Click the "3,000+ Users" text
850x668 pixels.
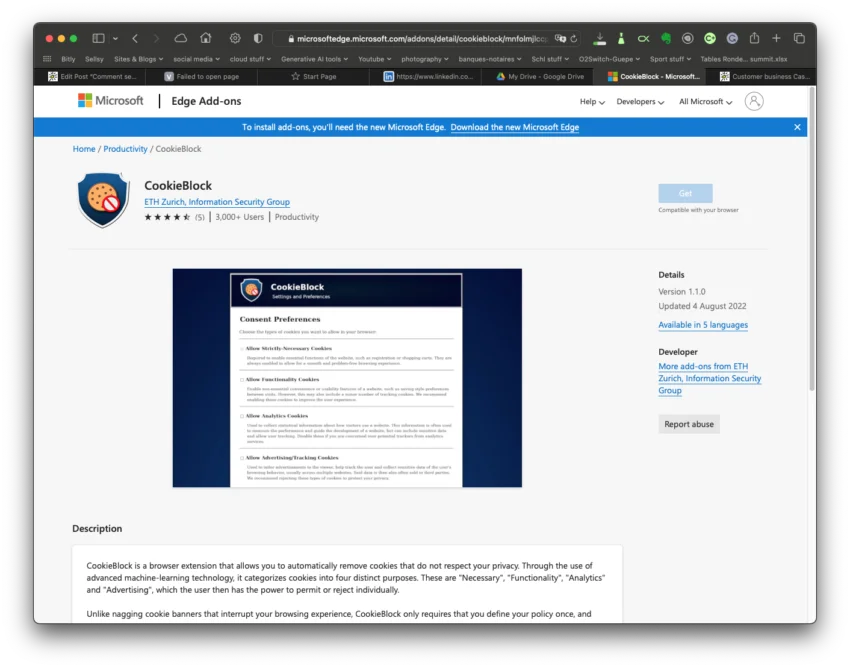[240, 217]
